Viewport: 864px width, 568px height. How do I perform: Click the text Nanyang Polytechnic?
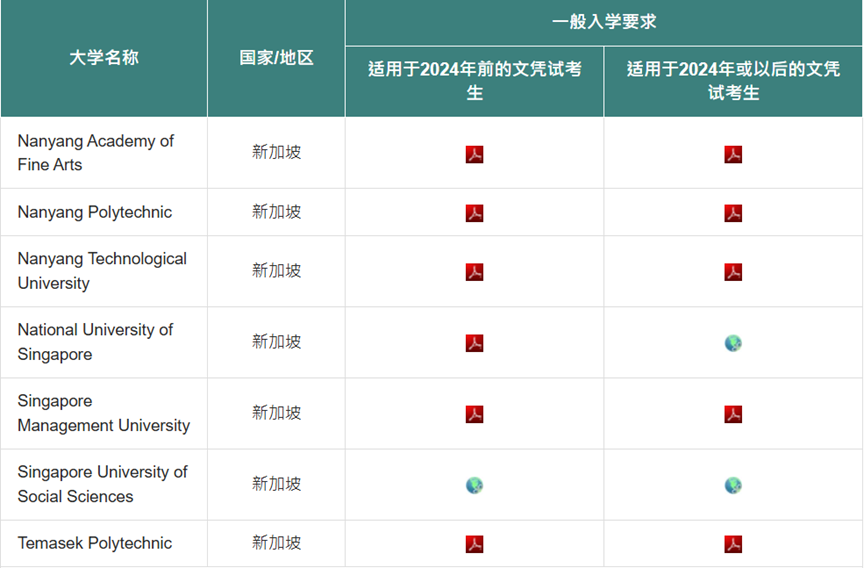click(95, 212)
